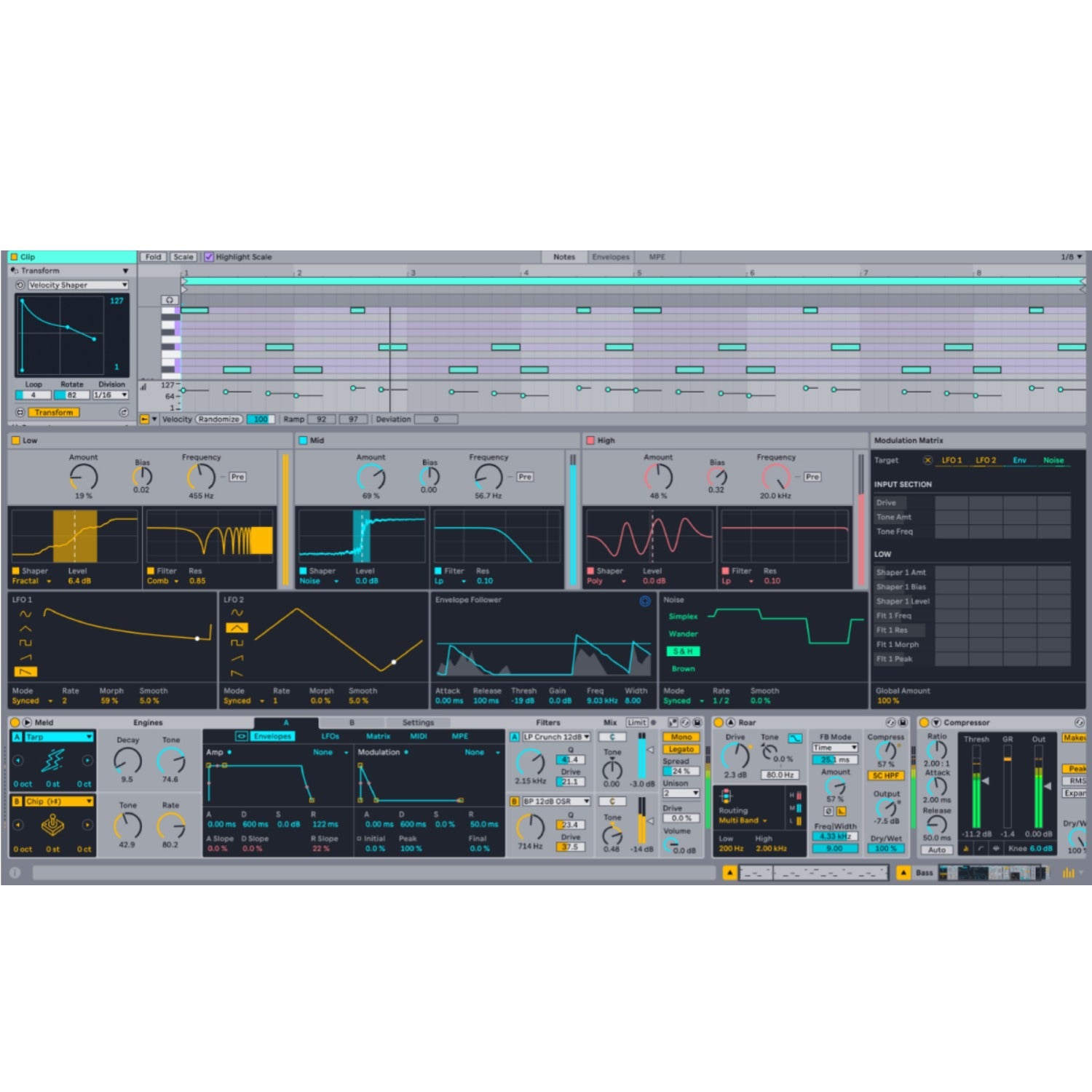
Task: Toggle SC HPF on the Roar compressor section
Action: (886, 775)
